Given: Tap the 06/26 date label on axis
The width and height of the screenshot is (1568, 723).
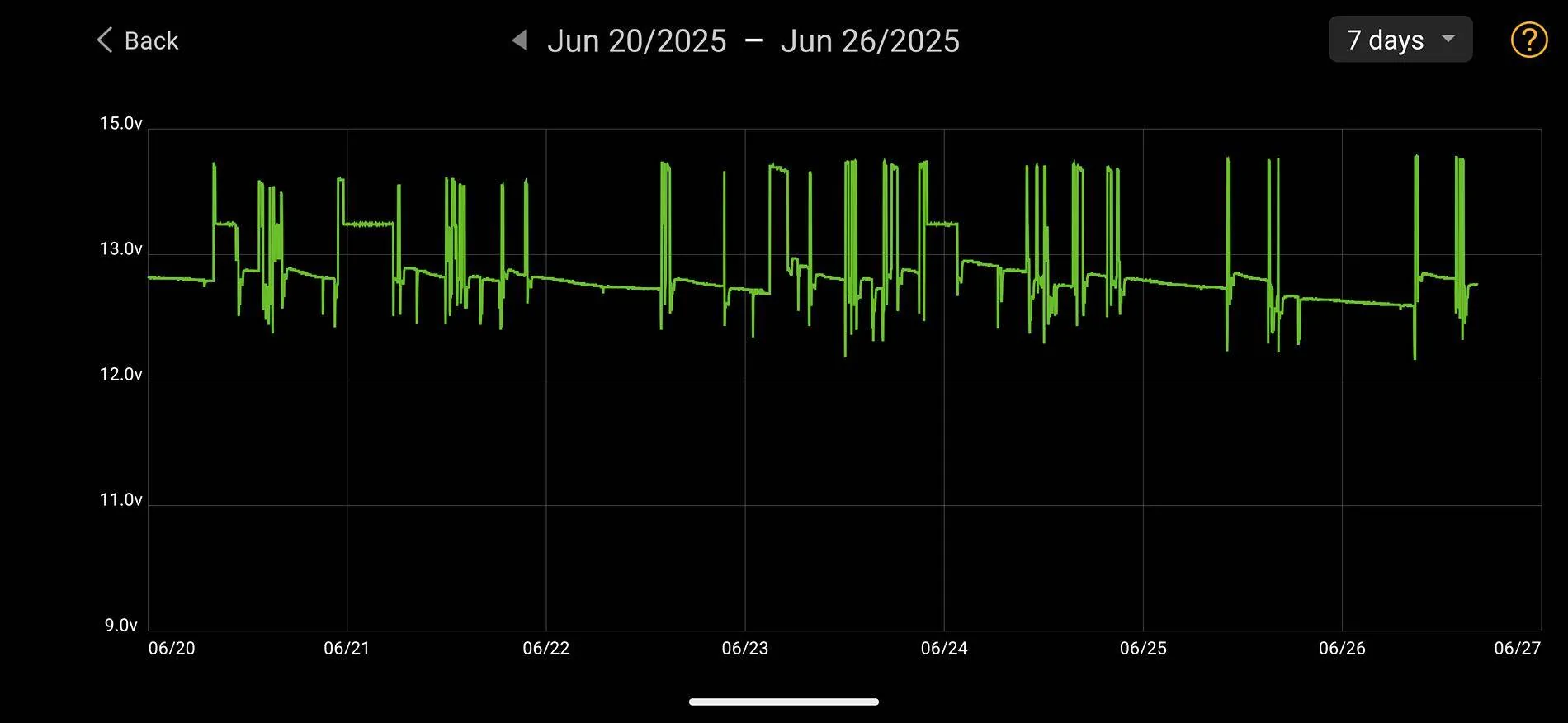Looking at the screenshot, I should pyautogui.click(x=1342, y=649).
